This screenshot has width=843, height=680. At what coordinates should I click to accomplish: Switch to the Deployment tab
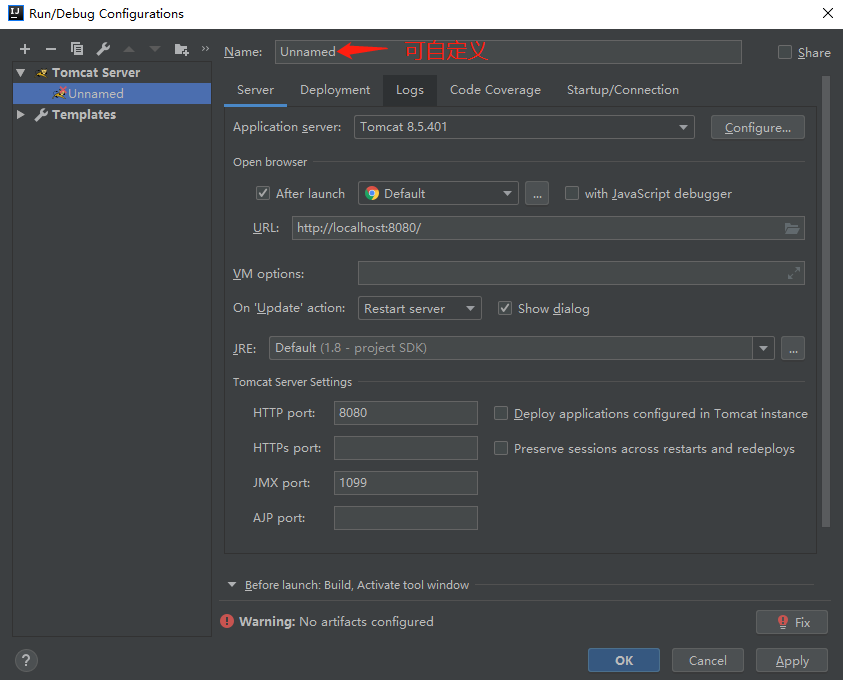[x=335, y=90]
